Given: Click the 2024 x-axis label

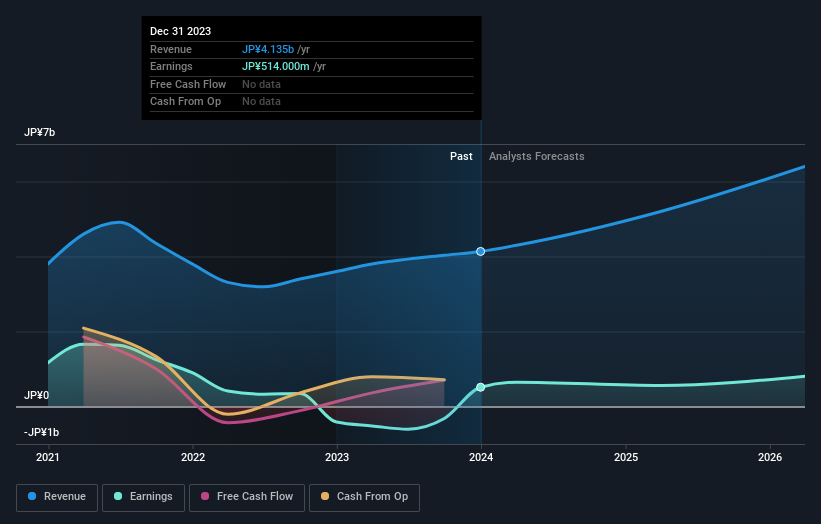Looking at the screenshot, I should click(481, 457).
